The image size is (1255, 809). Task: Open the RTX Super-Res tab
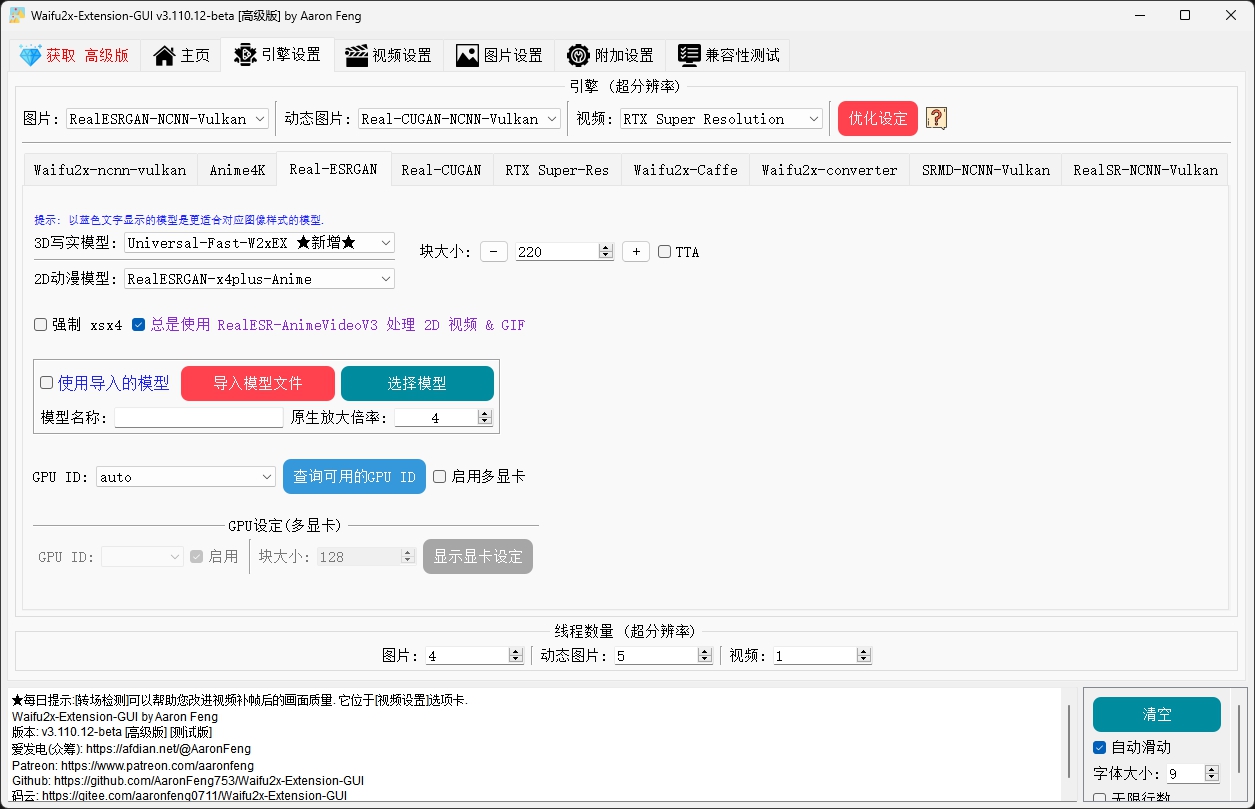pyautogui.click(x=557, y=170)
